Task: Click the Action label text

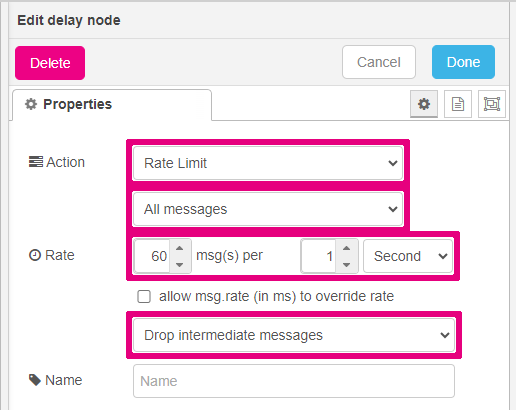Action: [66, 162]
